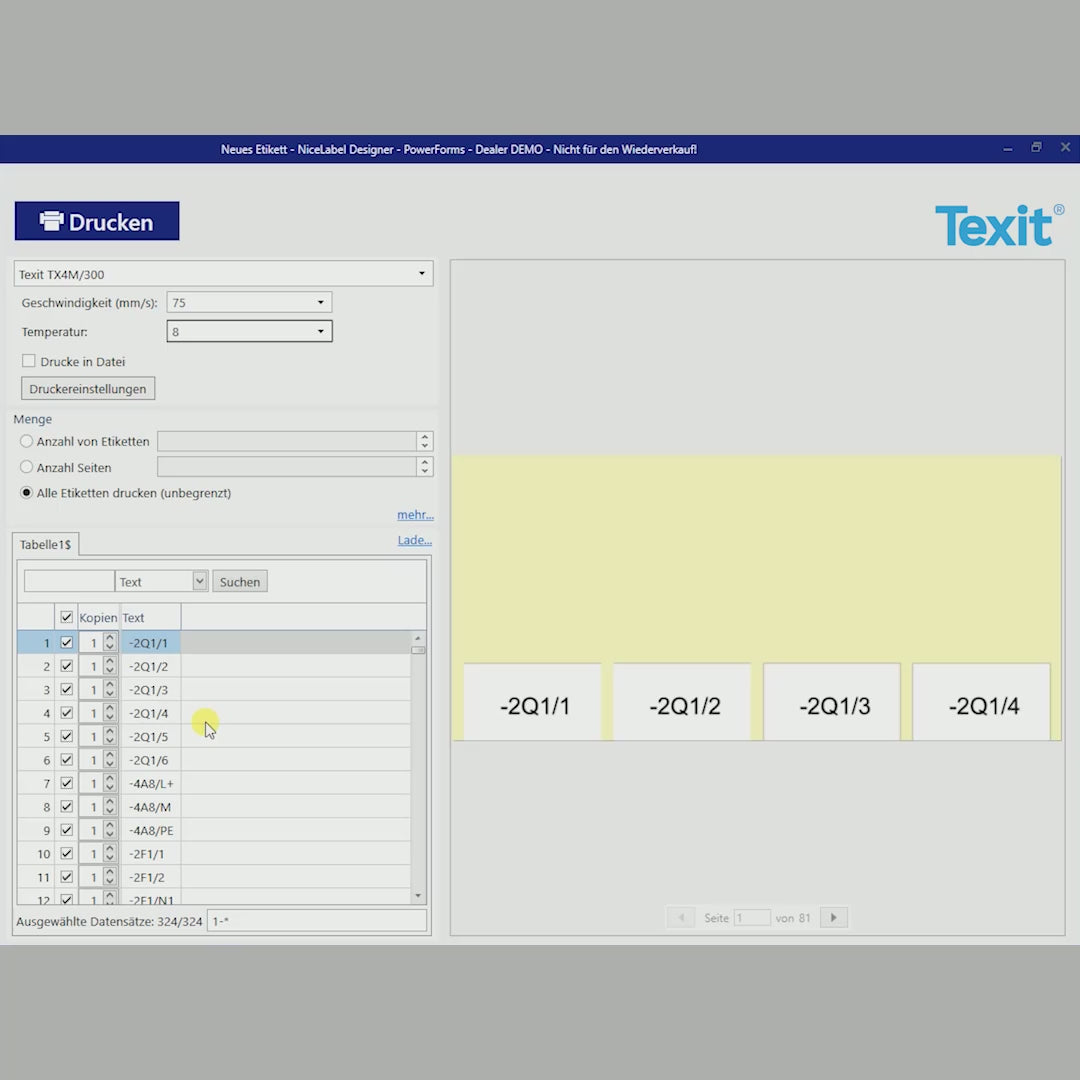Uncheck the checkbox for row -2Q1/3
1080x1080 pixels.
point(67,690)
